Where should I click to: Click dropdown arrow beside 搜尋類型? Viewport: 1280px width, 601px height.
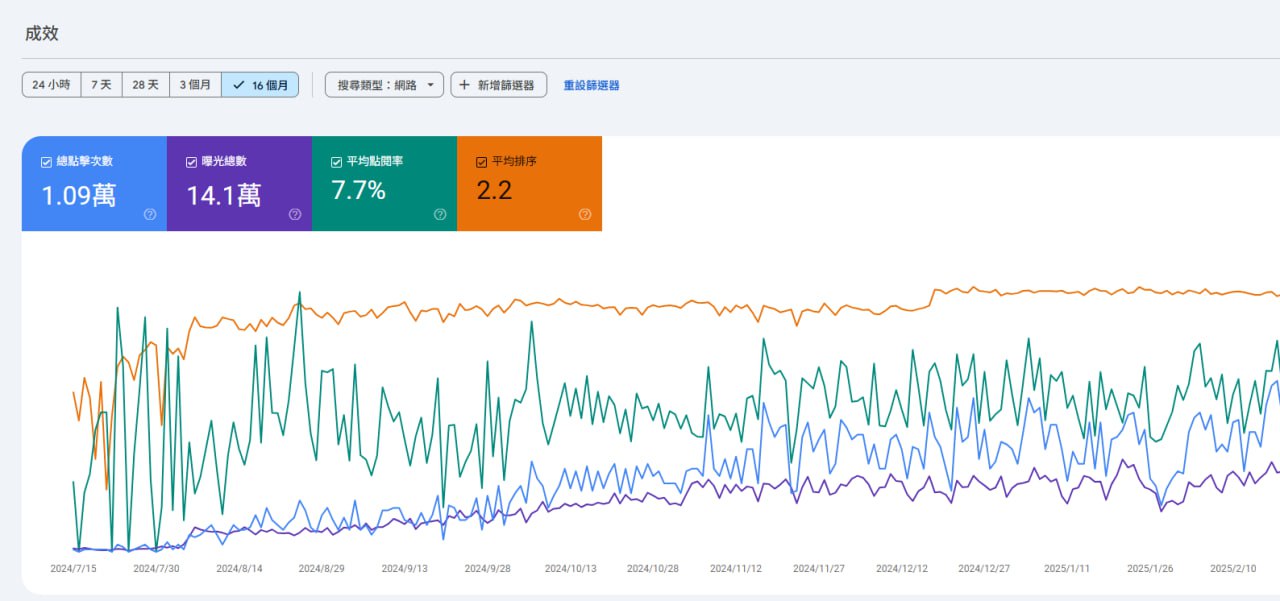click(x=431, y=85)
